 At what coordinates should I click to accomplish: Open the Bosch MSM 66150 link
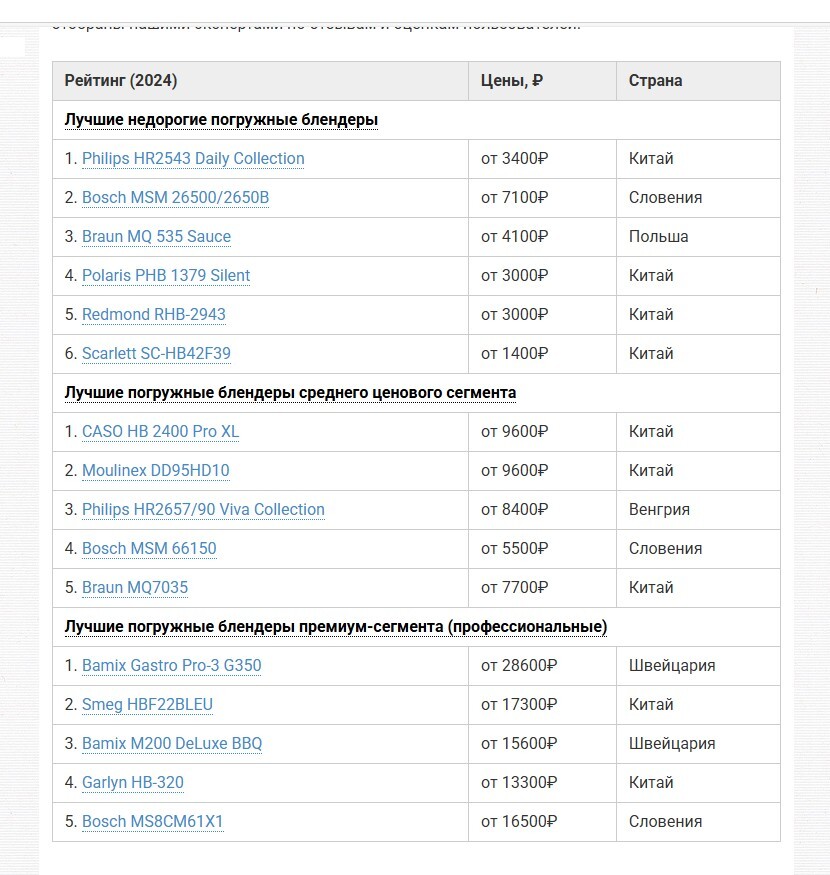pyautogui.click(x=149, y=548)
